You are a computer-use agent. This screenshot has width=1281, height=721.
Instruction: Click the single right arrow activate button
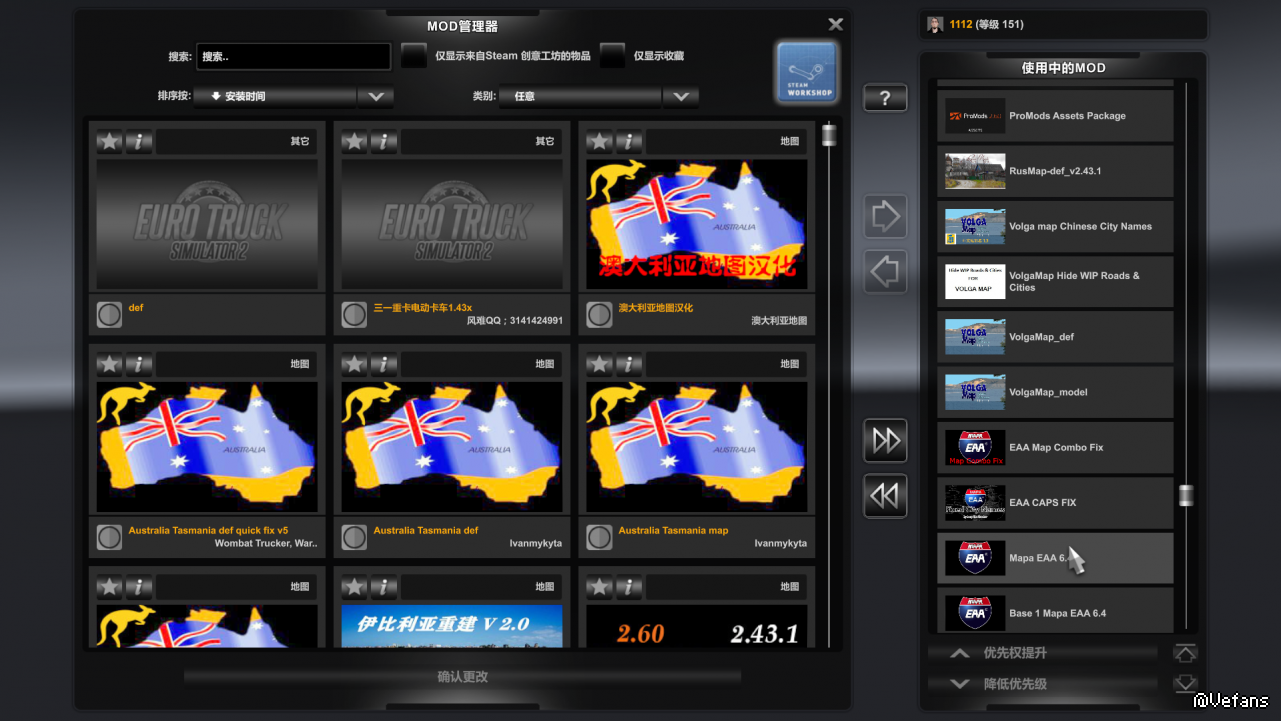885,216
